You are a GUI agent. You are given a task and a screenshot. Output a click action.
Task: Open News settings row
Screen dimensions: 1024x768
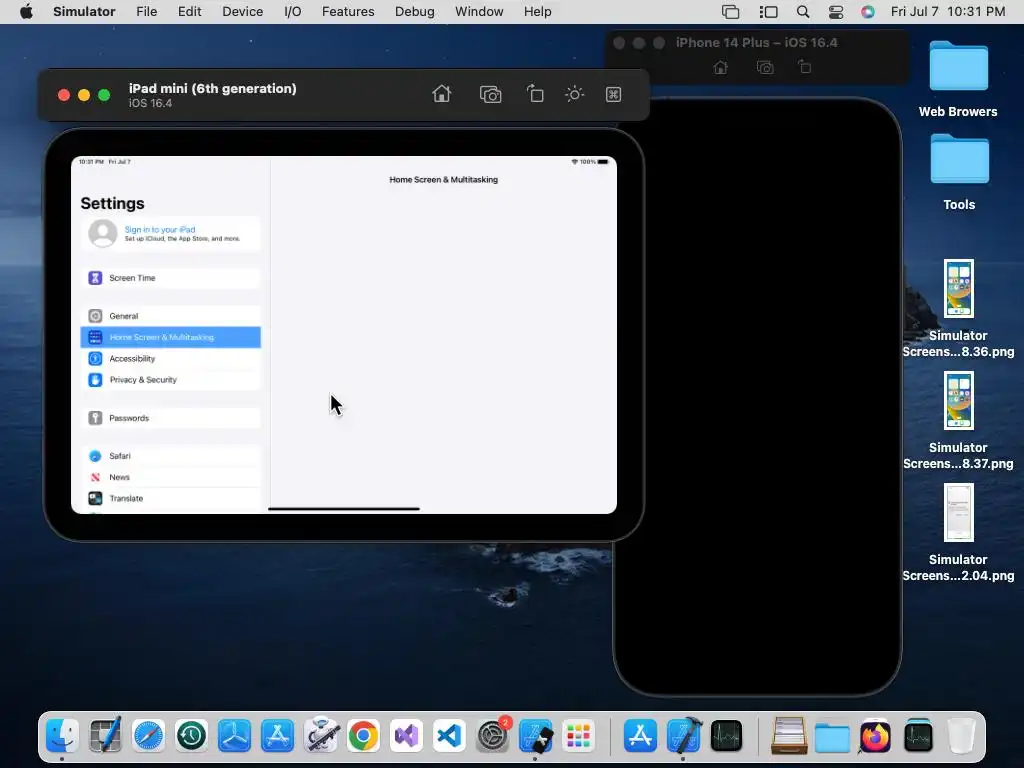point(170,477)
